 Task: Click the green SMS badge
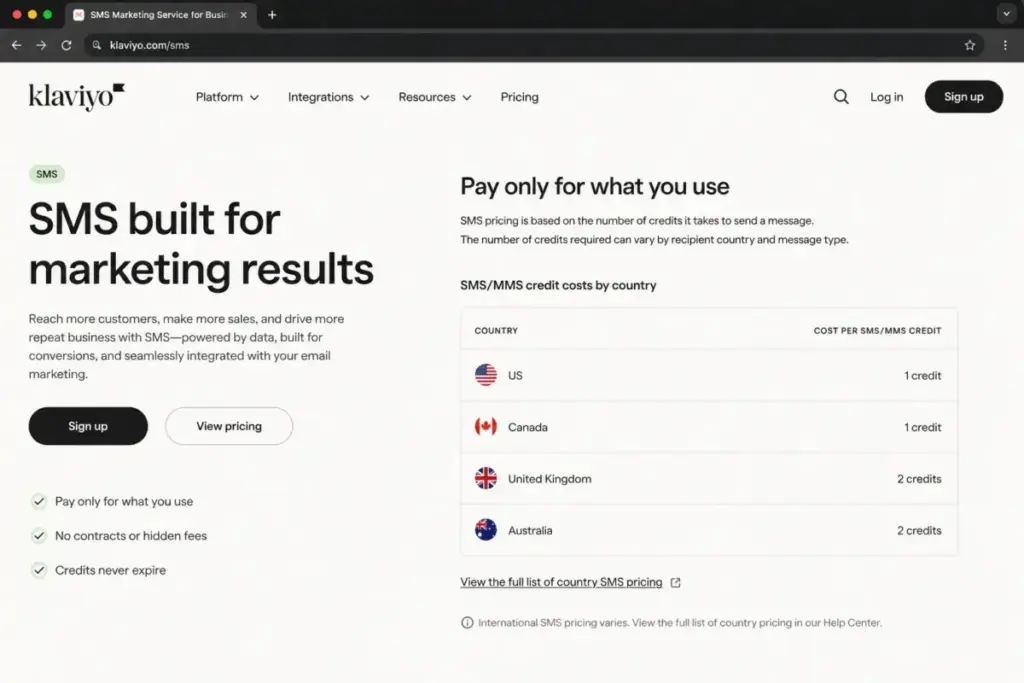(x=46, y=174)
